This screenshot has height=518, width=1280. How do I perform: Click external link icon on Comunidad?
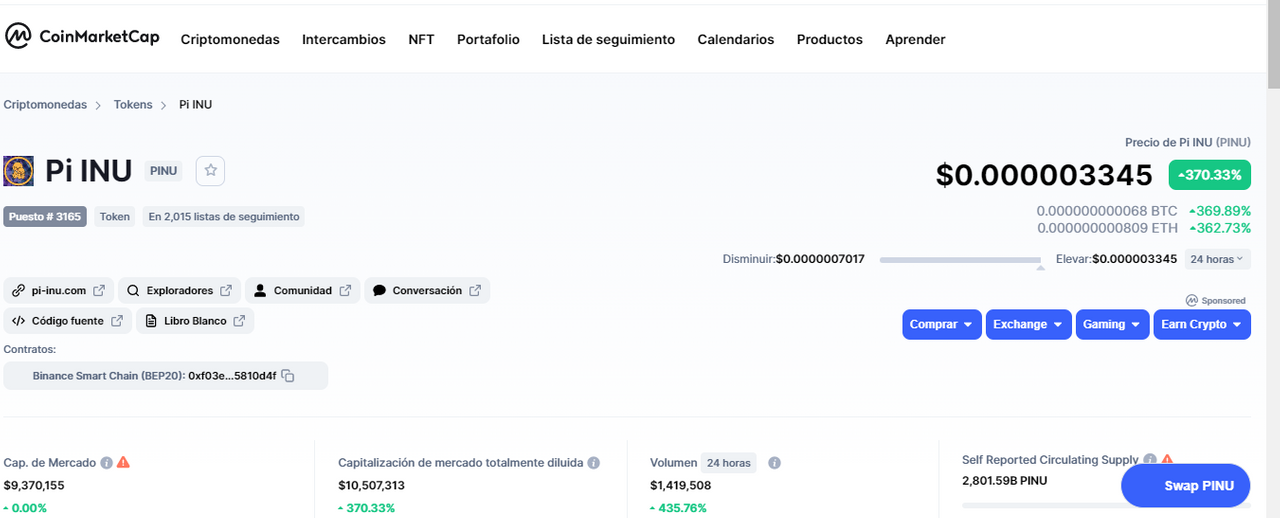pos(345,291)
